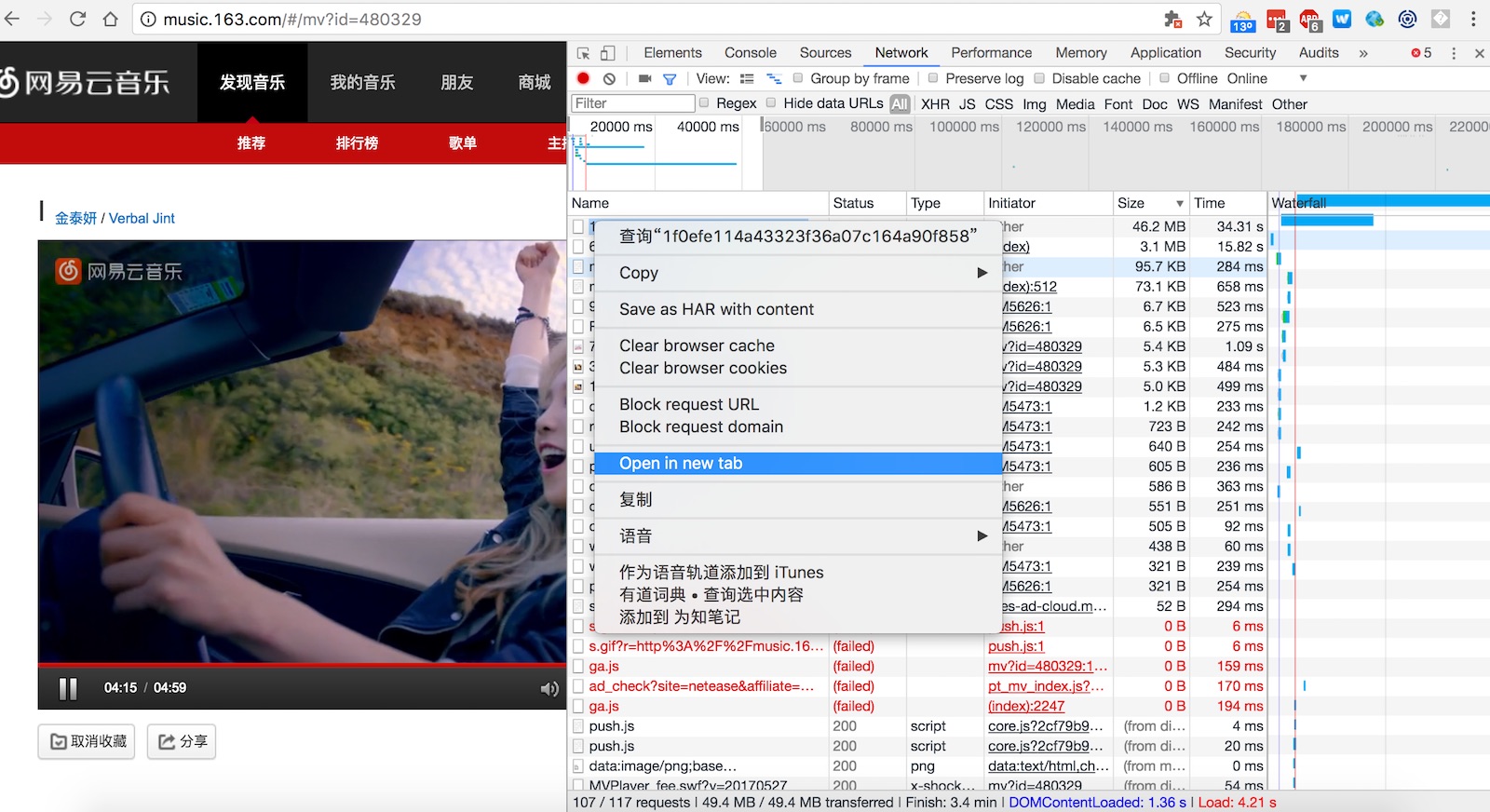Tick the Hide data URLs checkbox

[x=771, y=103]
